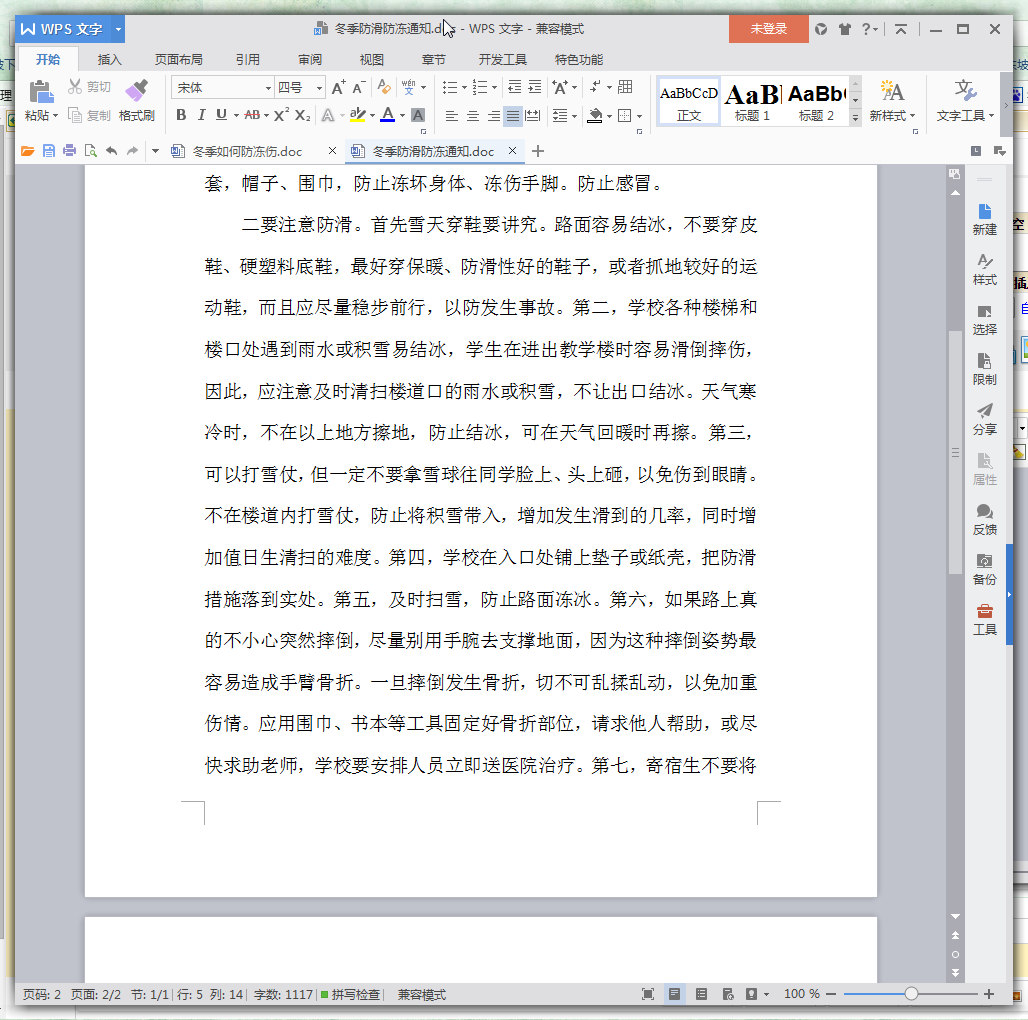The image size is (1028, 1020).
Task: Click 新建 in the right sidebar
Action: 985,220
